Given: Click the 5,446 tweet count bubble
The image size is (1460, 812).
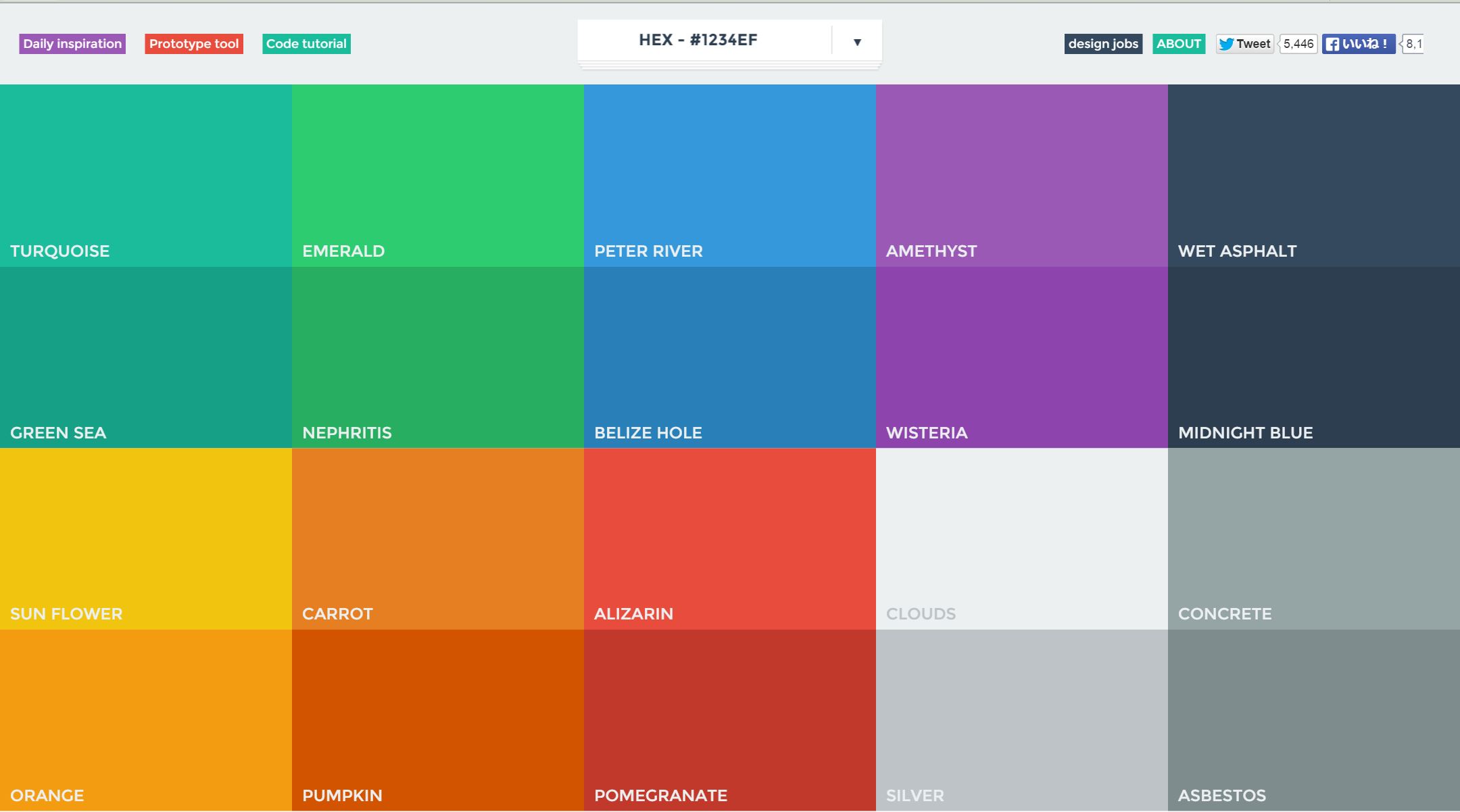Looking at the screenshot, I should 1298,44.
